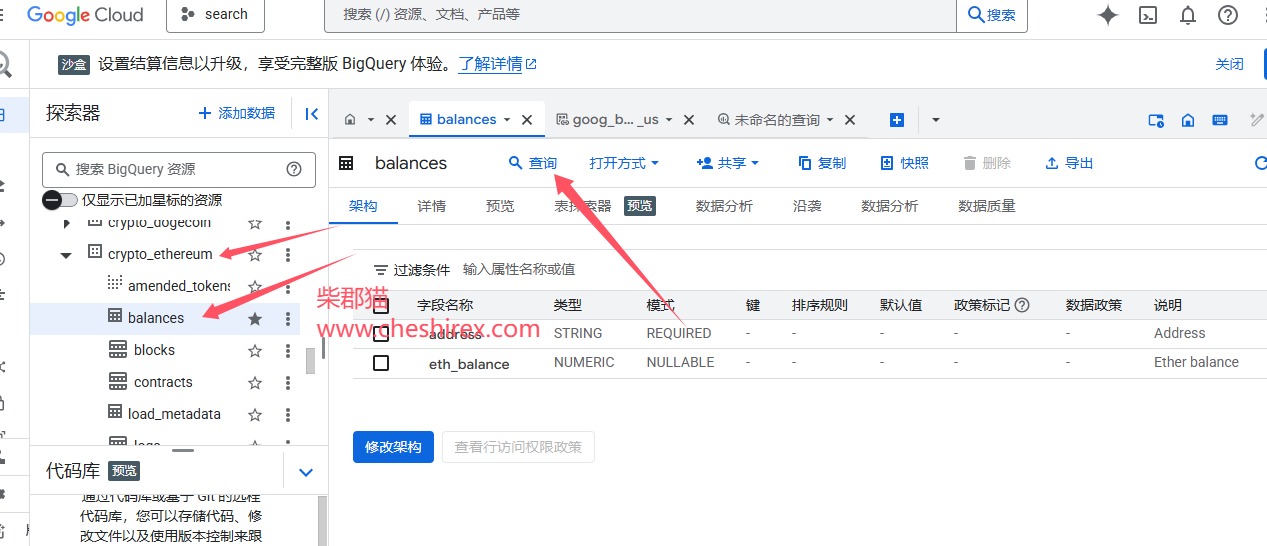This screenshot has height=546, width=1267.
Task: Close the 未命名的查询 tab
Action: [850, 120]
